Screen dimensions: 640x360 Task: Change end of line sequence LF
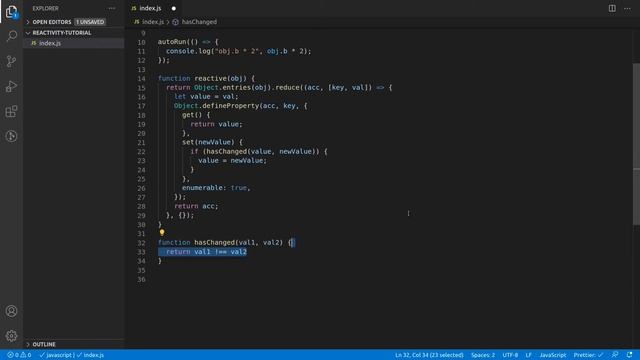(528, 355)
